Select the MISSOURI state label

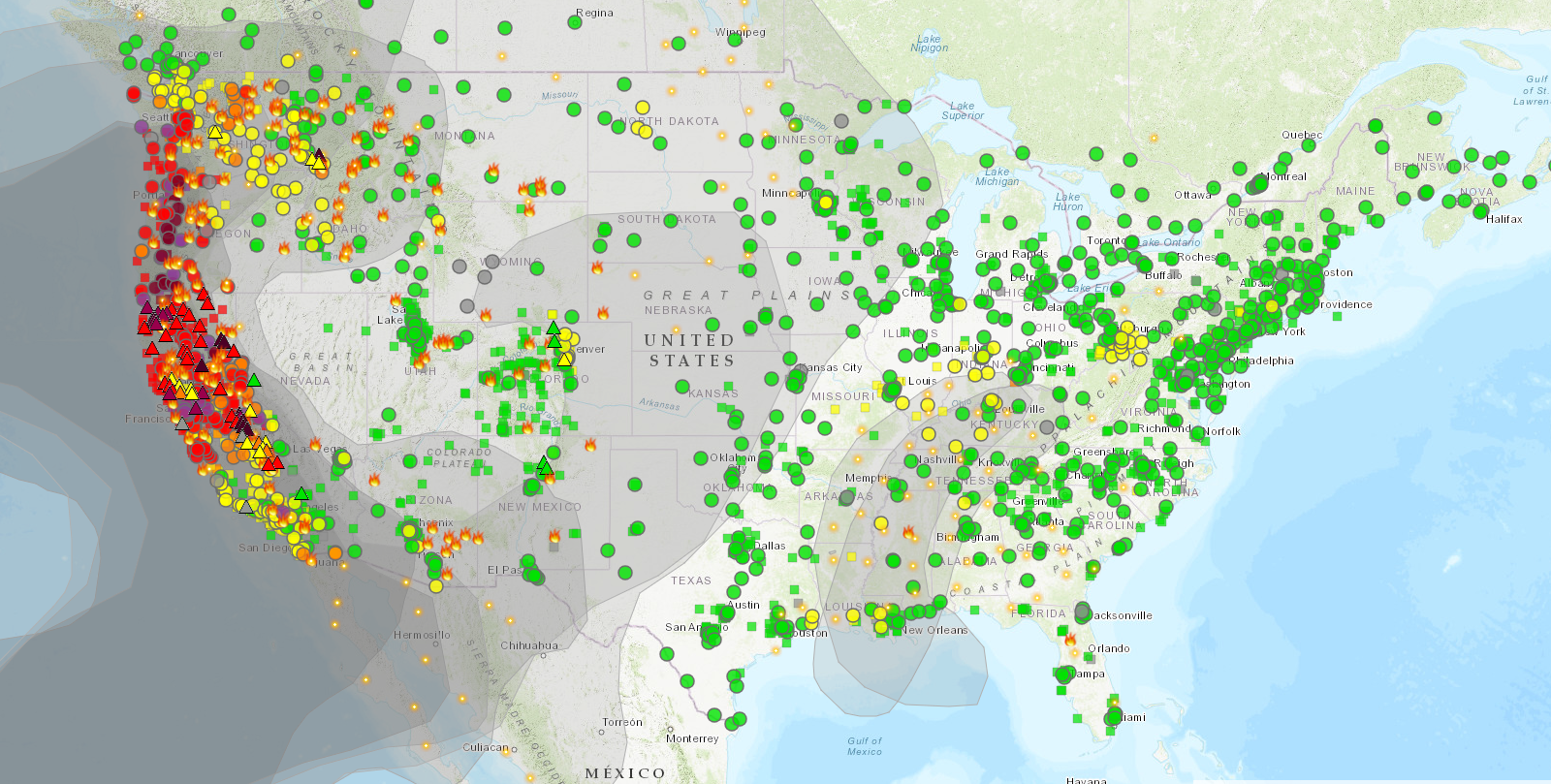tap(842, 396)
